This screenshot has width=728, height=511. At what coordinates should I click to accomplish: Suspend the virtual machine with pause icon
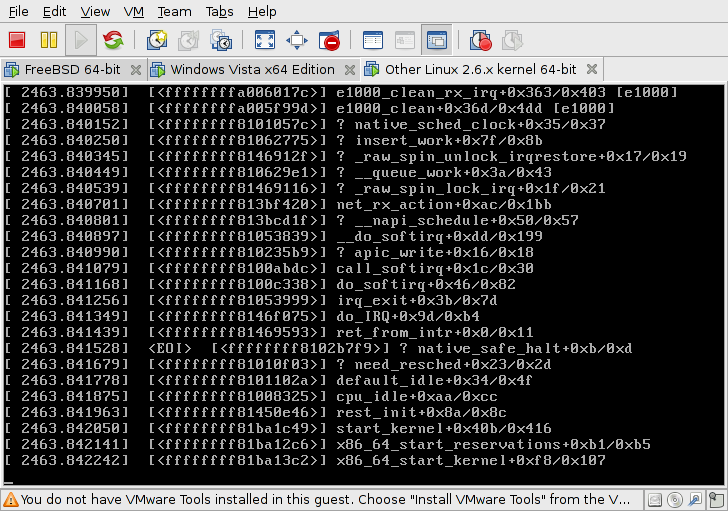[x=49, y=40]
